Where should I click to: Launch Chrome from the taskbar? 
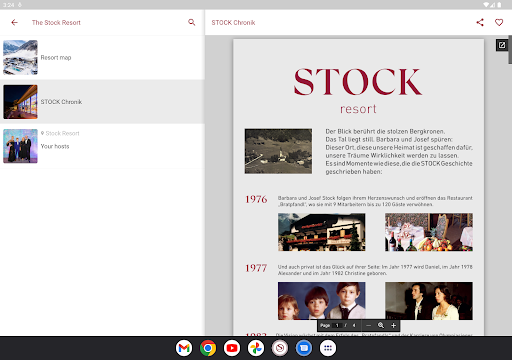208,348
